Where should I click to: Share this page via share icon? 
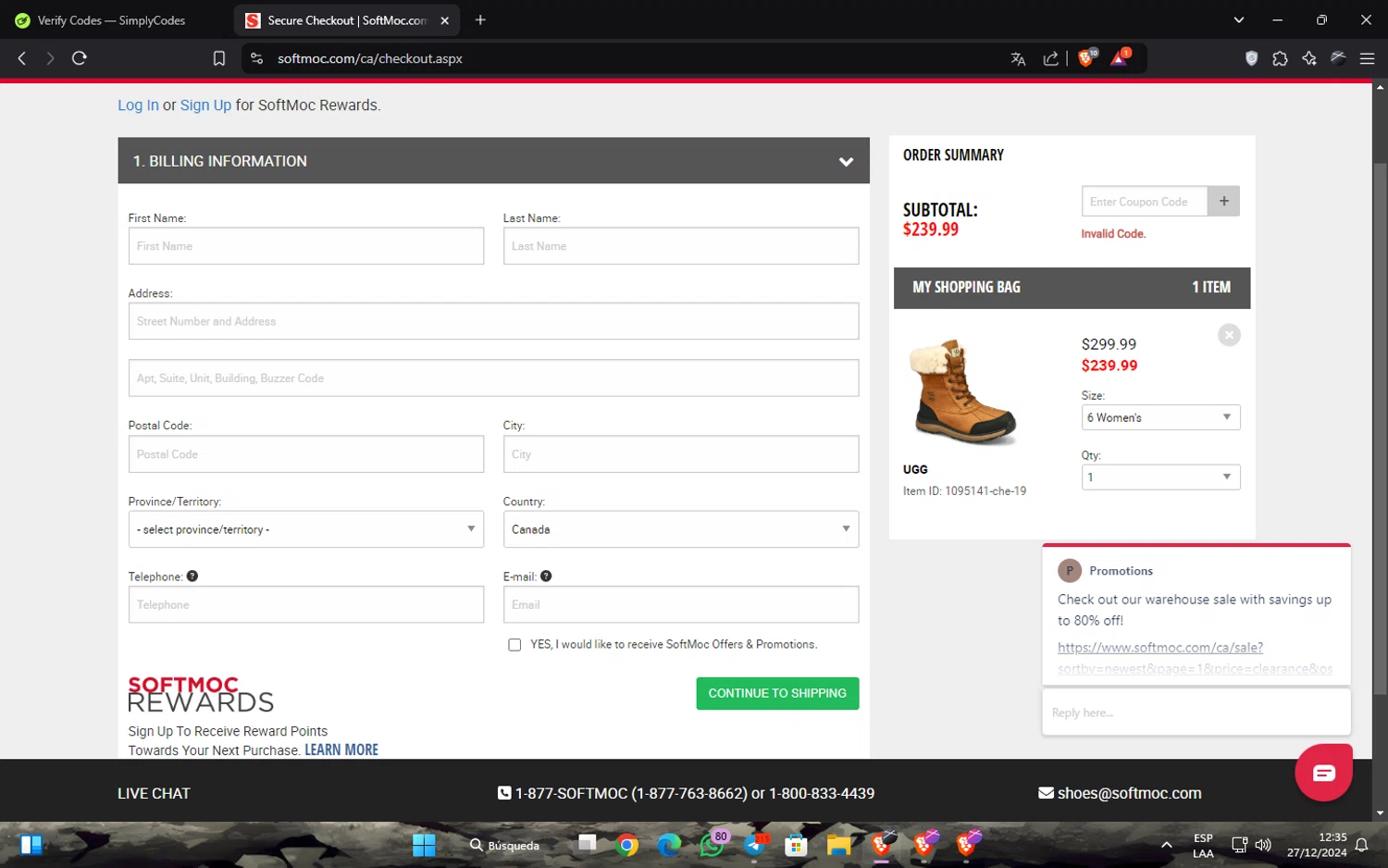1050,58
